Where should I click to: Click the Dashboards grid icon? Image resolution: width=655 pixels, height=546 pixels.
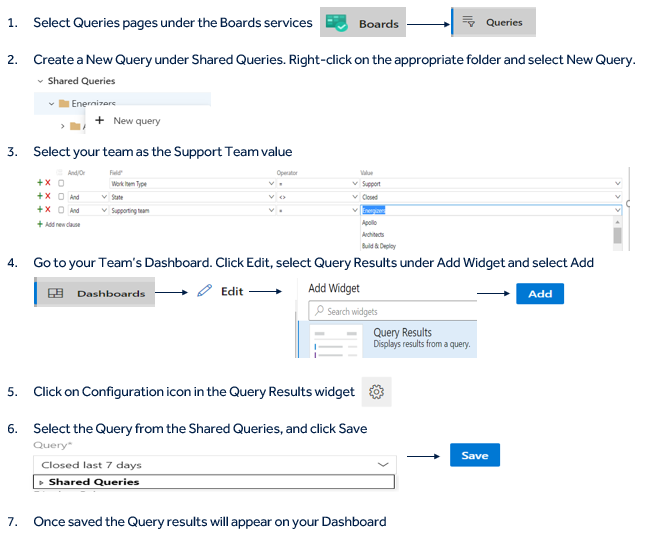click(56, 293)
